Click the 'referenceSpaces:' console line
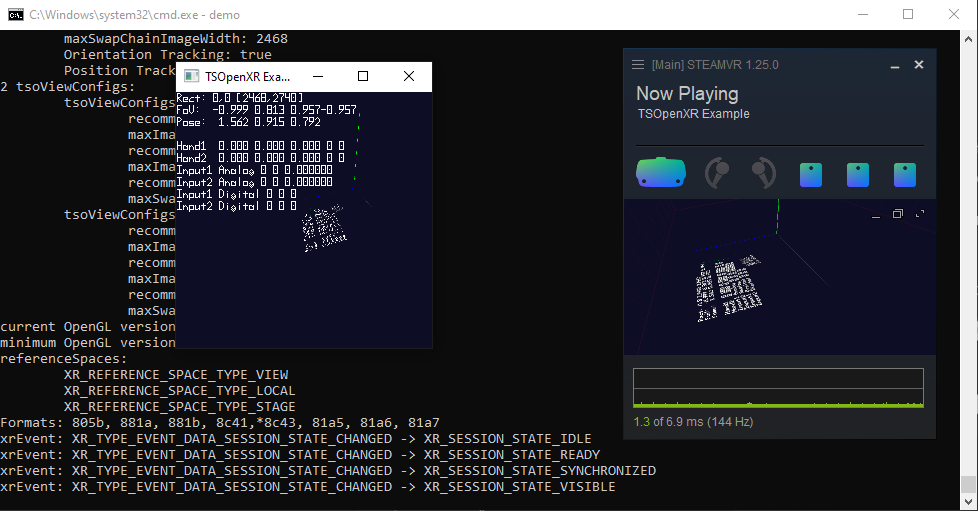The width and height of the screenshot is (978, 511). 64,359
